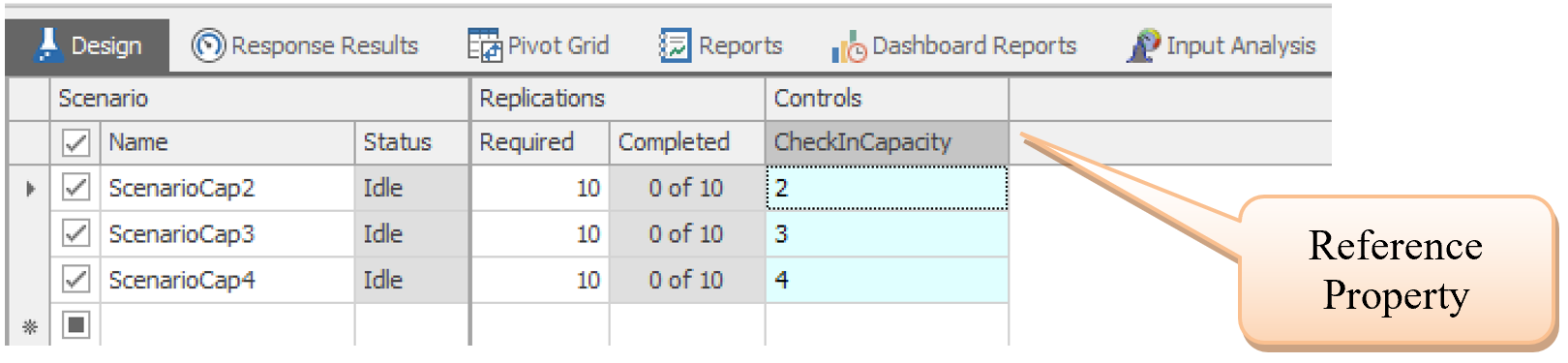Switch to the Response Results tab
The image size is (1568, 363).
pyautogui.click(x=306, y=45)
